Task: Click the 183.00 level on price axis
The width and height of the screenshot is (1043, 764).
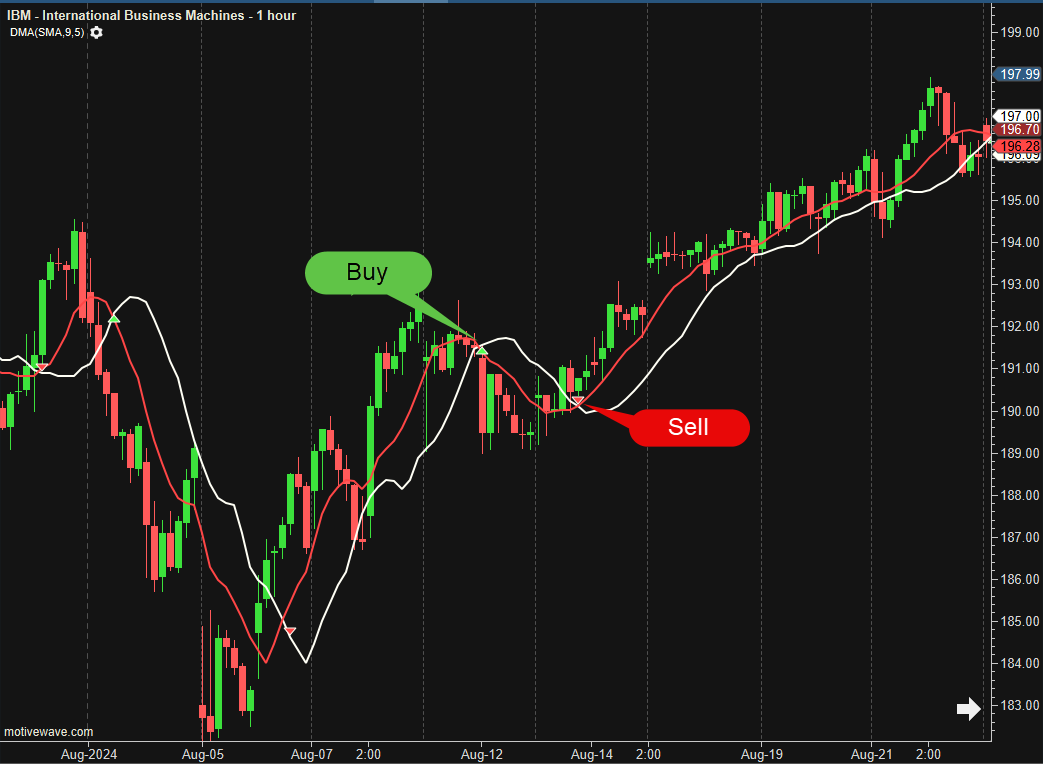Action: point(1020,705)
